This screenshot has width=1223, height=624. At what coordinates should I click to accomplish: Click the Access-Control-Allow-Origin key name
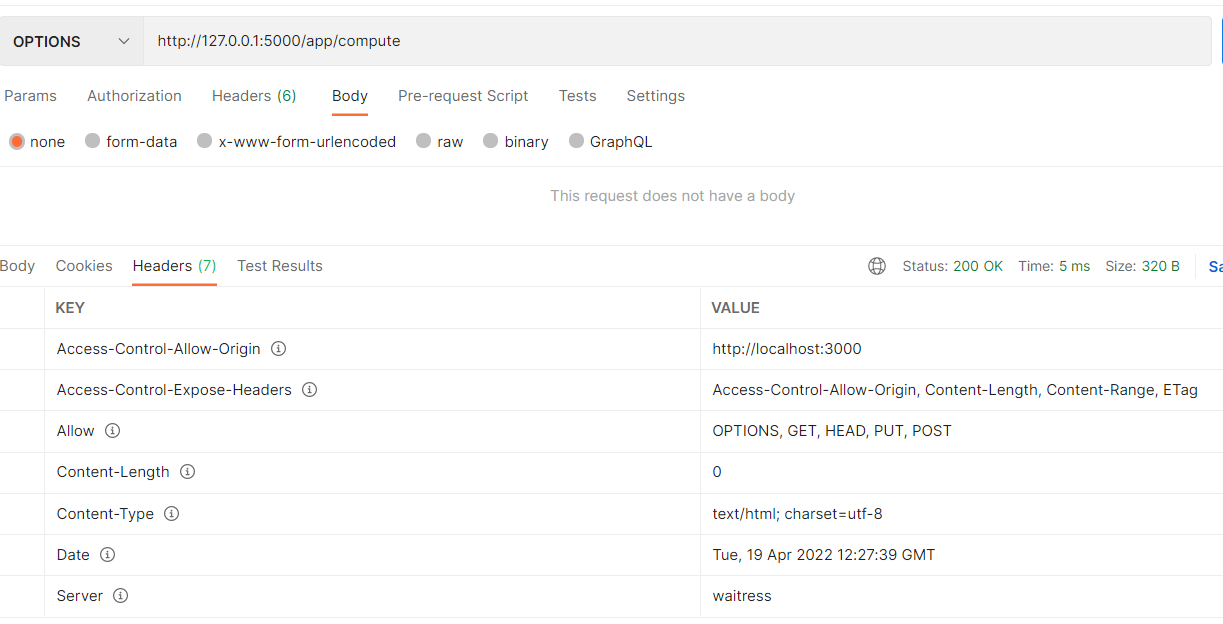click(x=159, y=349)
